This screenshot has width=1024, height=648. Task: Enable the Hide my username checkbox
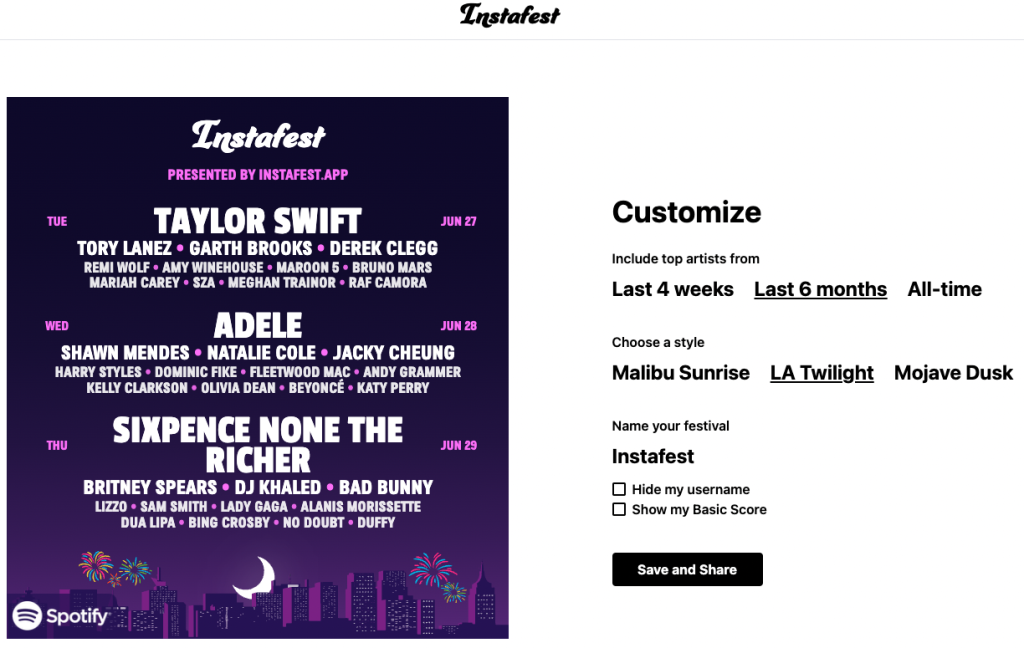[619, 489]
